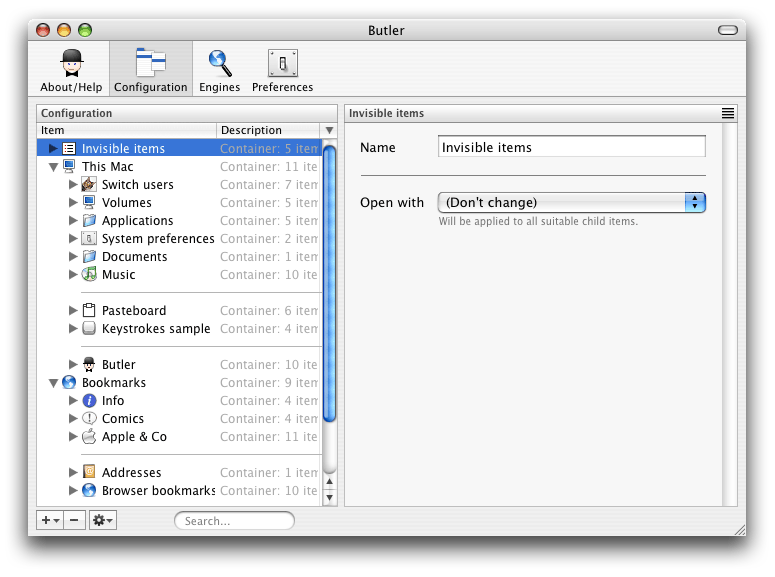Click the Music item's icon

tap(89, 275)
